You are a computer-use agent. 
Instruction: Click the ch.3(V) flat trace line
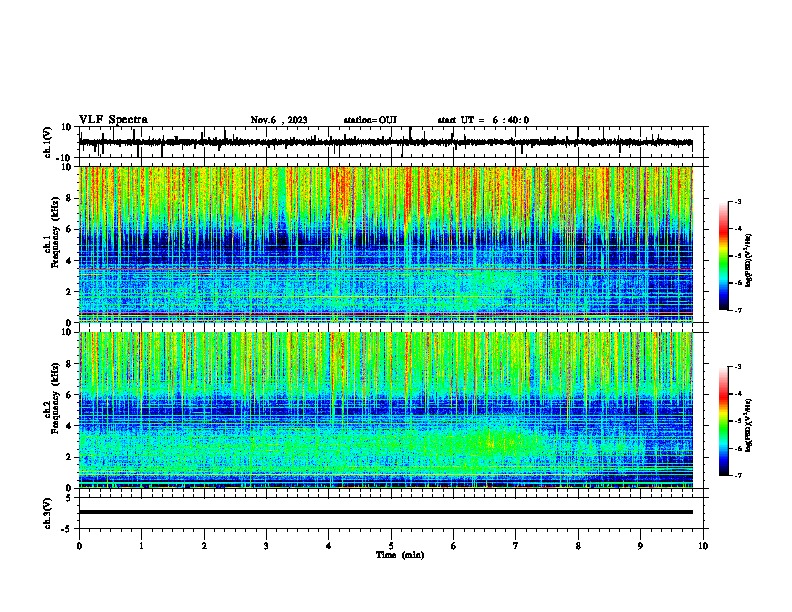coord(386,512)
